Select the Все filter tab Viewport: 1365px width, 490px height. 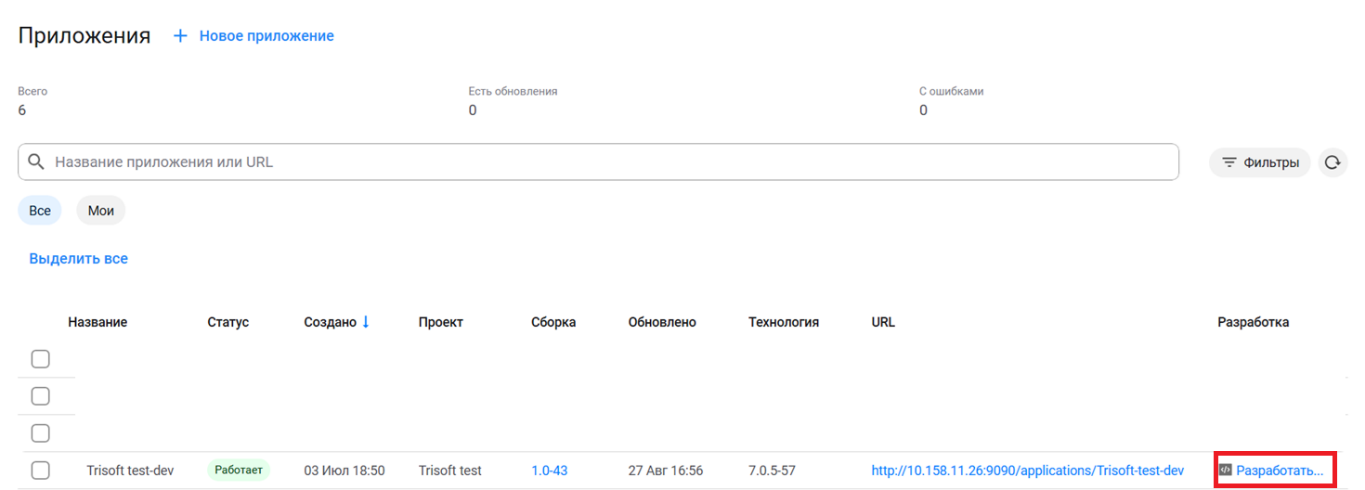pos(40,211)
